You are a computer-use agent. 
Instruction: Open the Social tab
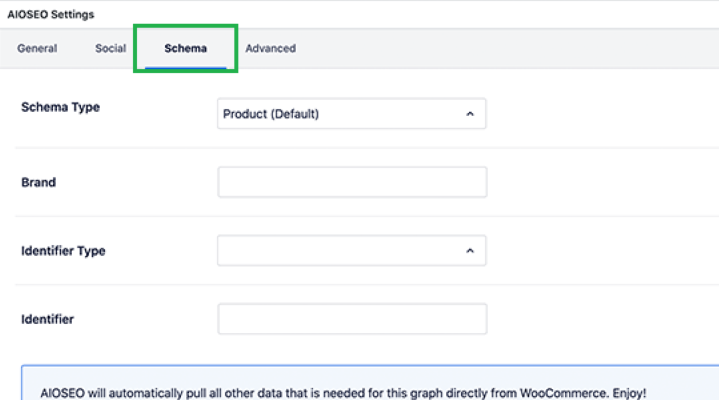pyautogui.click(x=110, y=48)
